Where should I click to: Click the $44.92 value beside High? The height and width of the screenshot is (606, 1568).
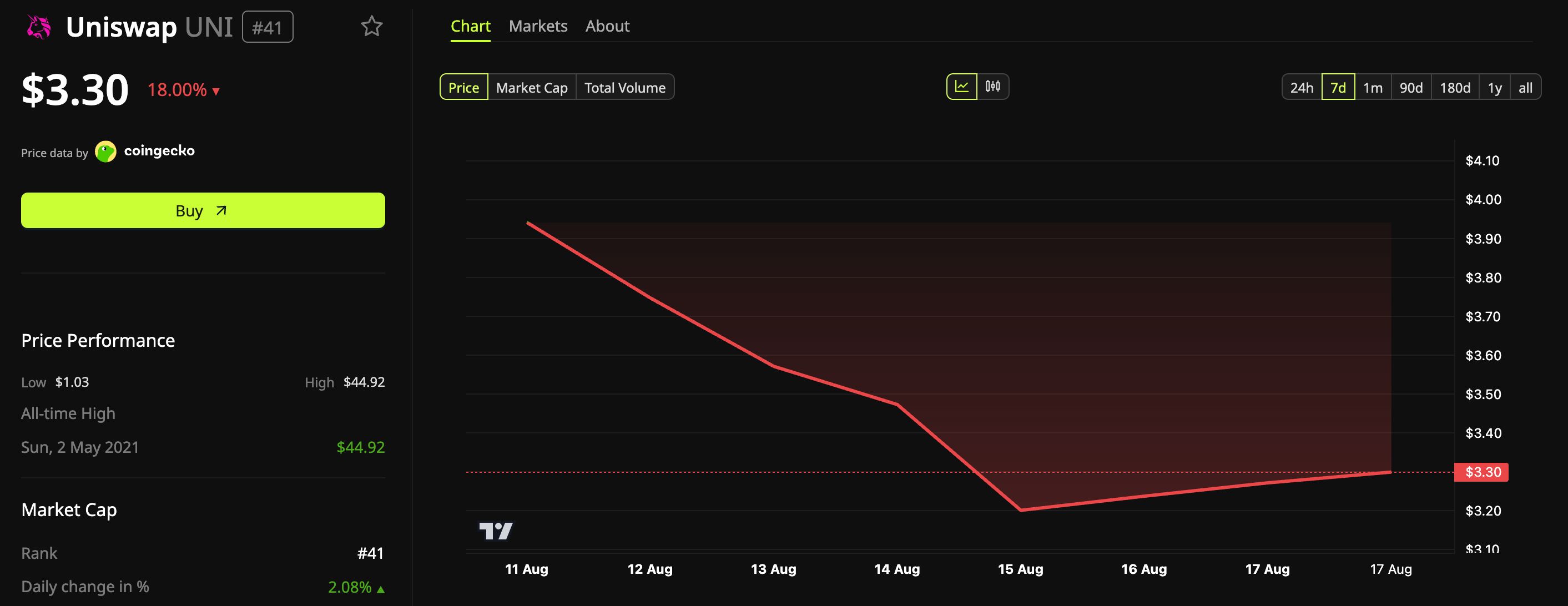(x=364, y=382)
